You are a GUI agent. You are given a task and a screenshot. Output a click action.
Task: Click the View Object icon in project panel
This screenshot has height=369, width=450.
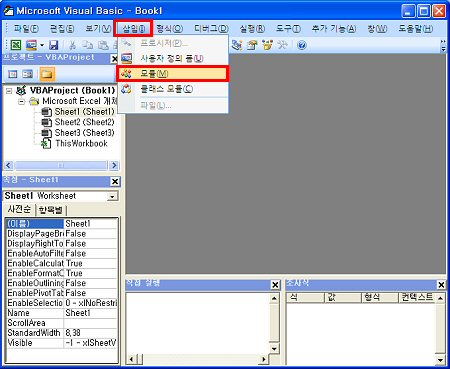pyautogui.click(x=28, y=74)
